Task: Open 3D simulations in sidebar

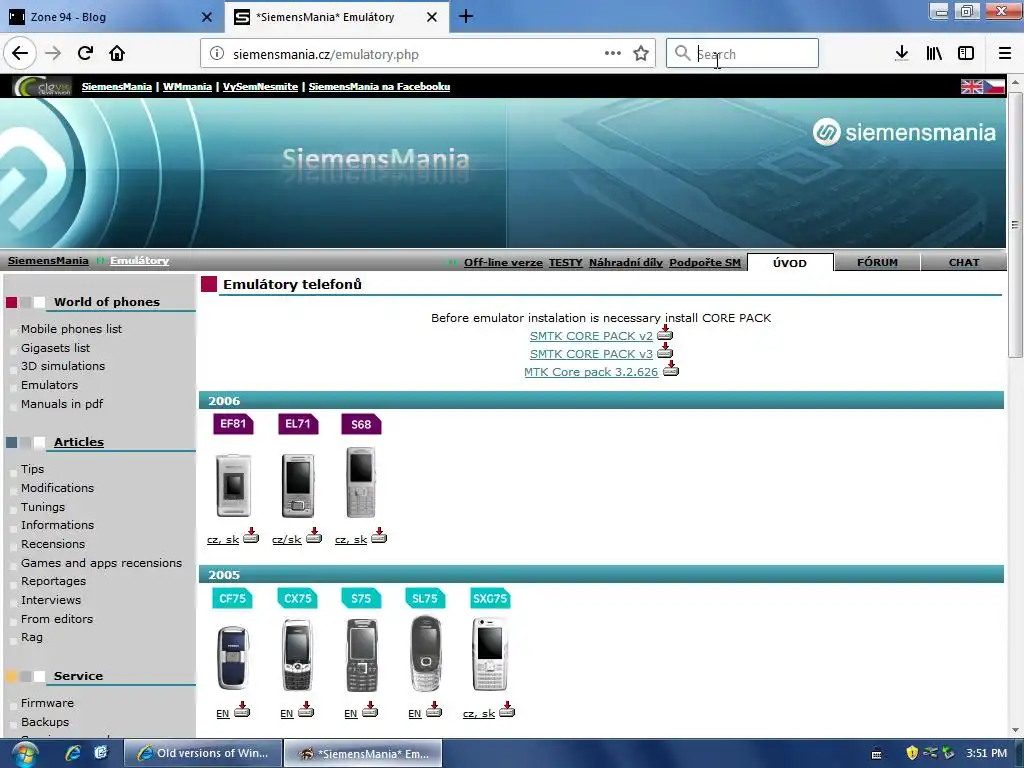Action: click(x=63, y=366)
